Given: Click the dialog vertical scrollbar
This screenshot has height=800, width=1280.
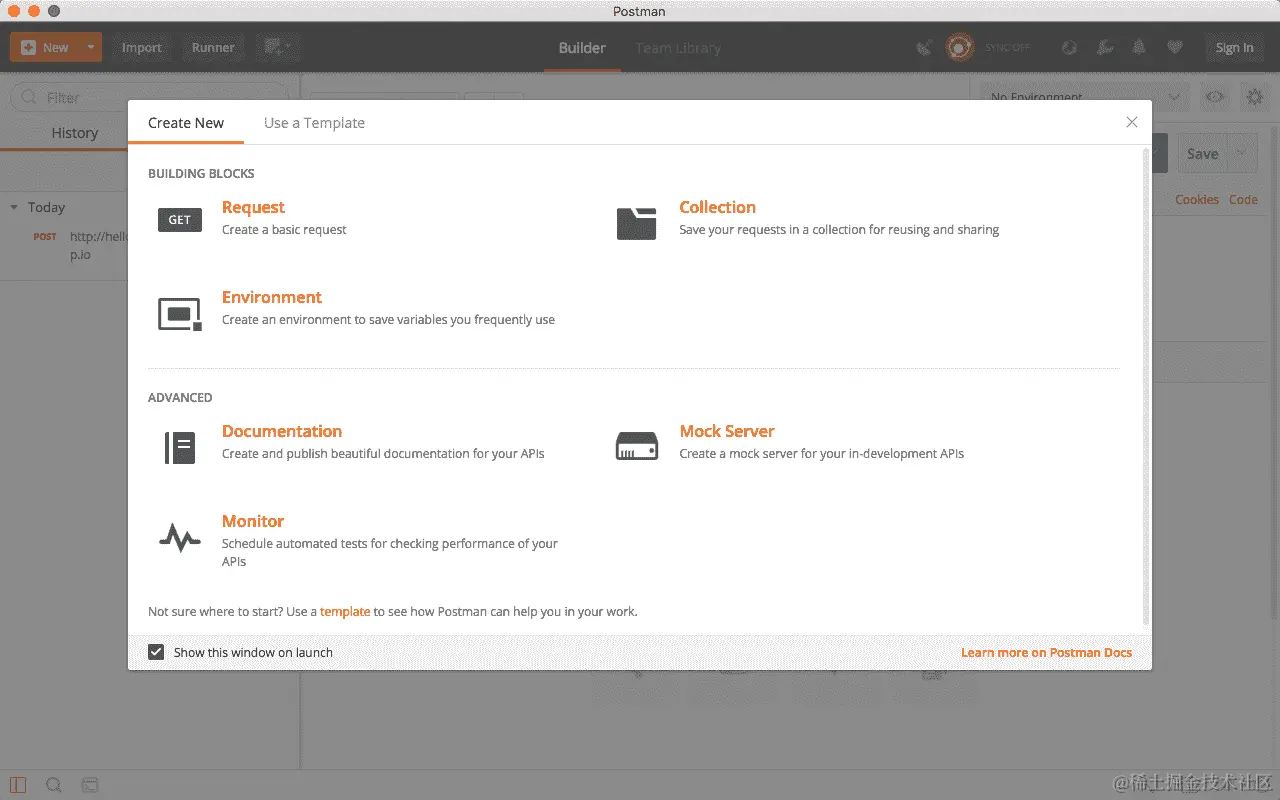Looking at the screenshot, I should click(x=1146, y=385).
